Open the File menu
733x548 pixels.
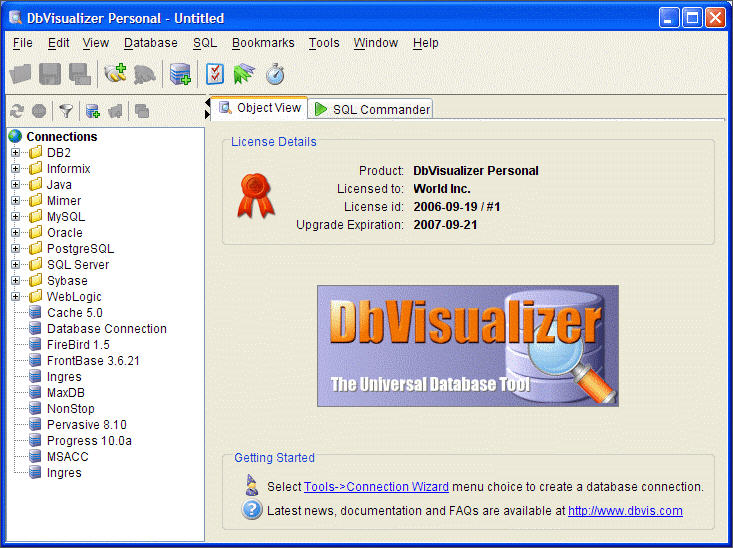[22, 43]
